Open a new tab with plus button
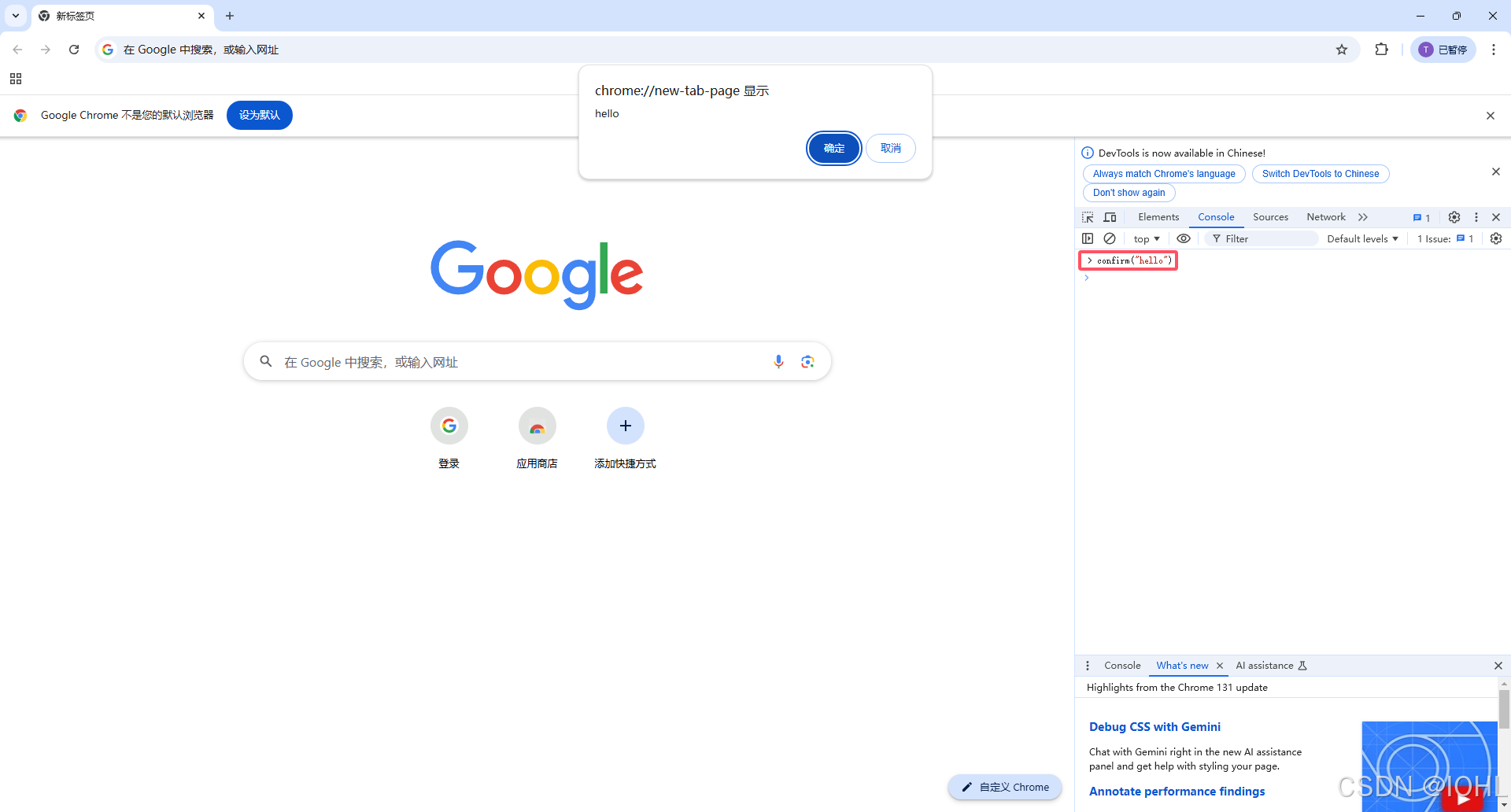Screen dimensions: 1511x812 [x=230, y=16]
